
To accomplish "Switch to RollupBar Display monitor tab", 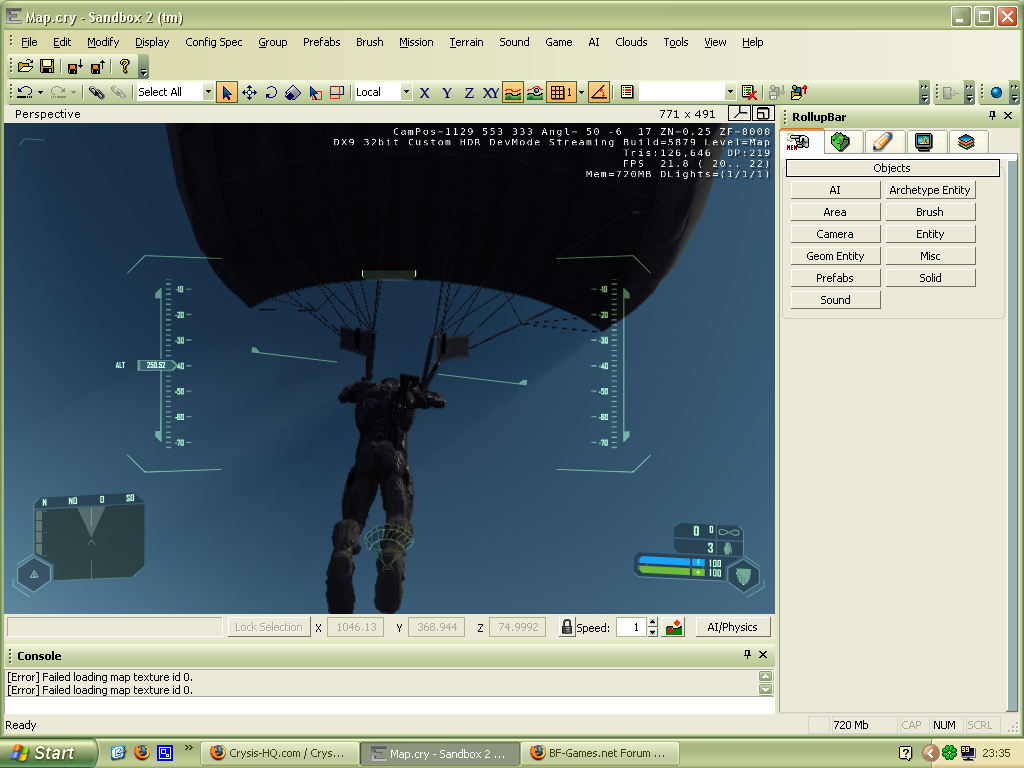I will click(x=924, y=142).
